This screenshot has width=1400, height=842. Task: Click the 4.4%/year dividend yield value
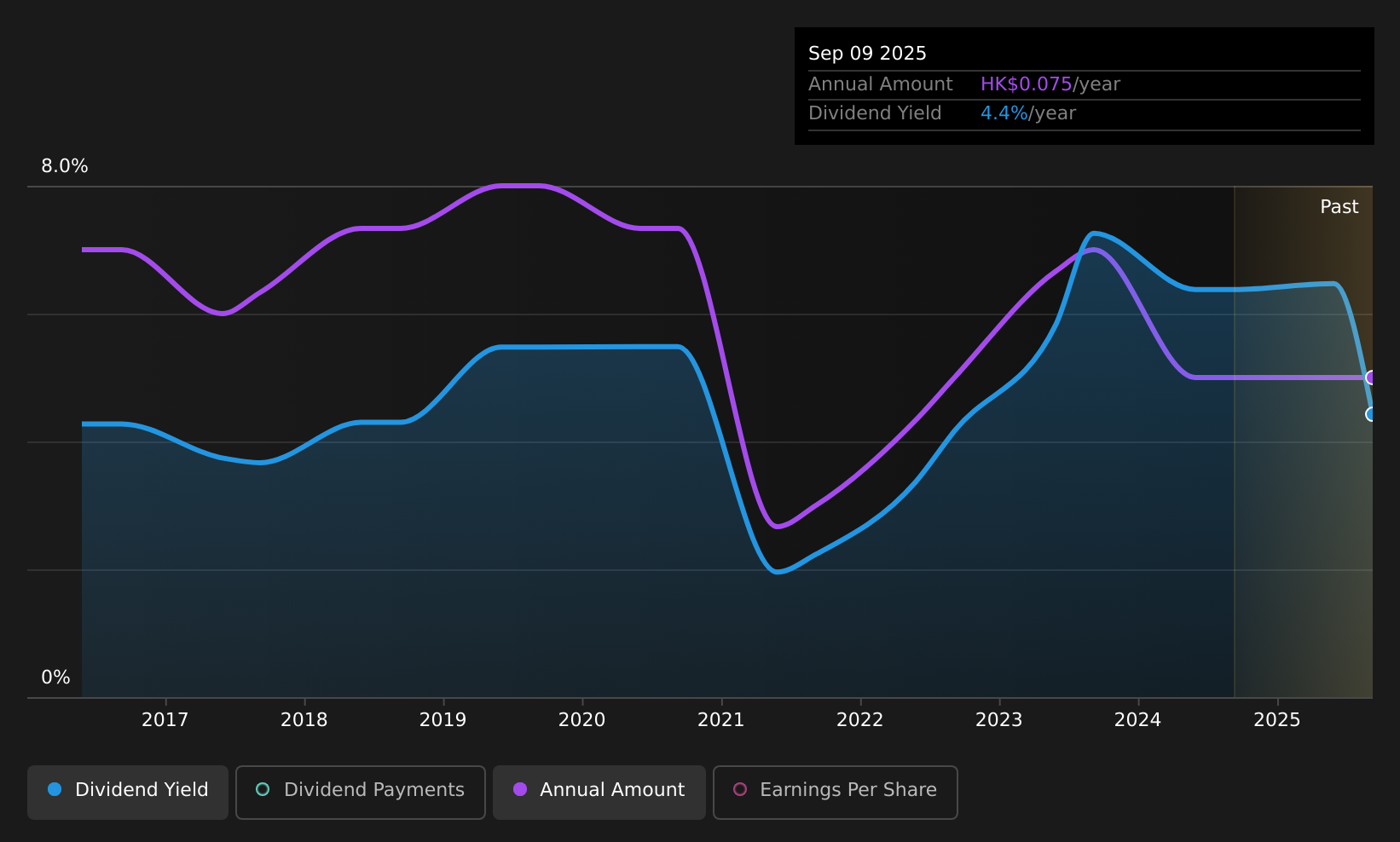coord(1028,113)
